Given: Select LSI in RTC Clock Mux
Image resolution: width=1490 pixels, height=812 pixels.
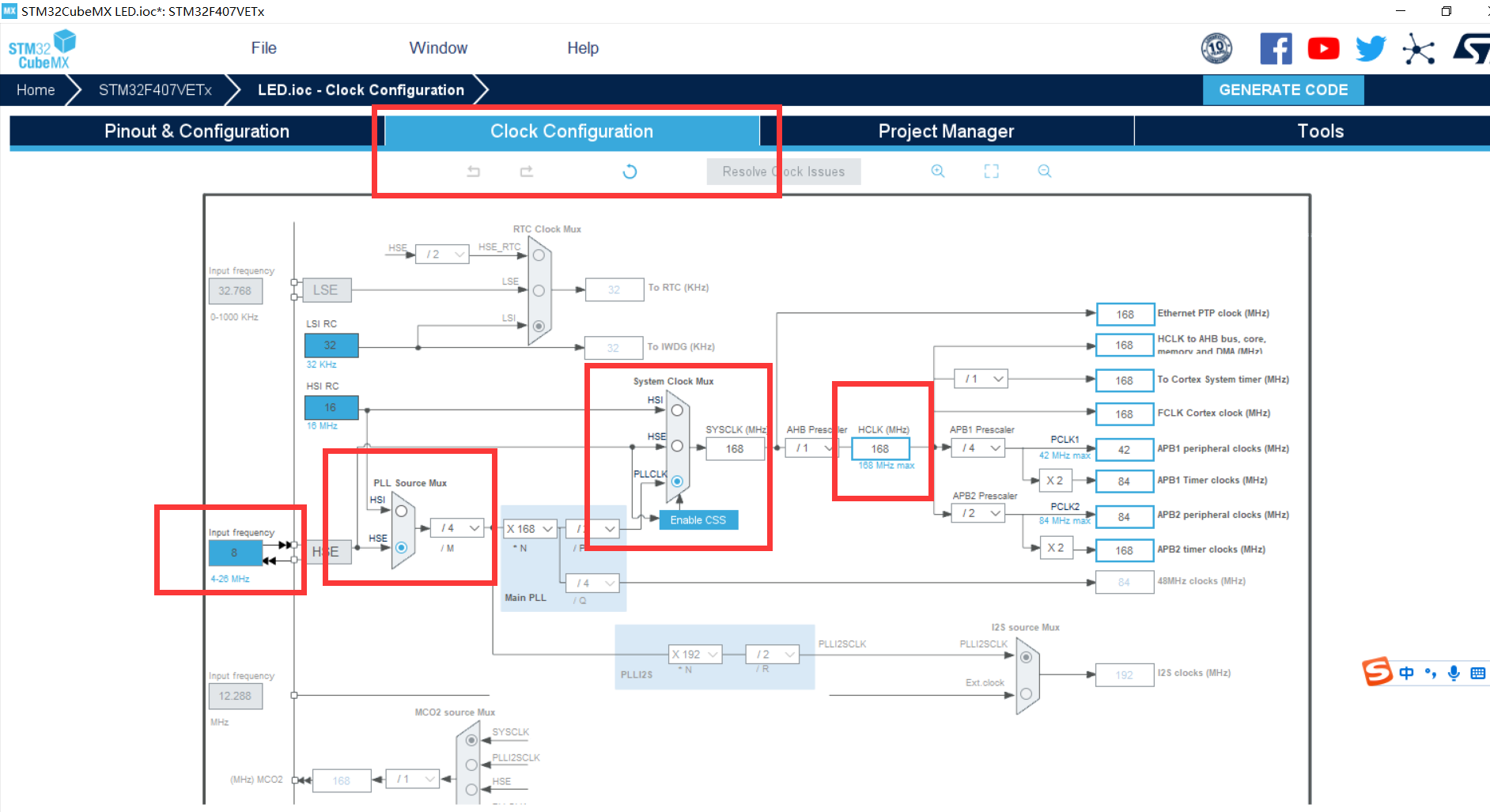Looking at the screenshot, I should (x=539, y=326).
